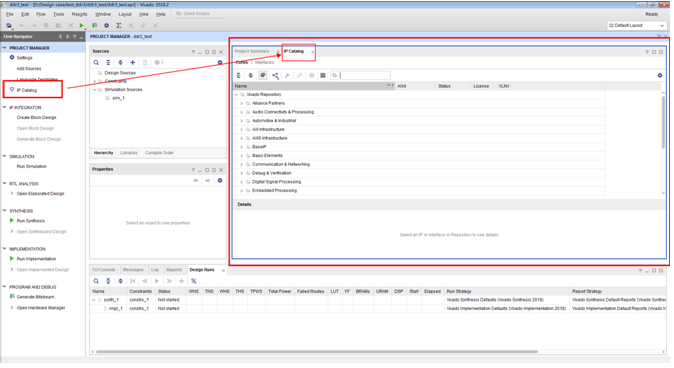Collapse all in the Sources panel toolbar
Screen dimensions: 674x368
(108, 63)
